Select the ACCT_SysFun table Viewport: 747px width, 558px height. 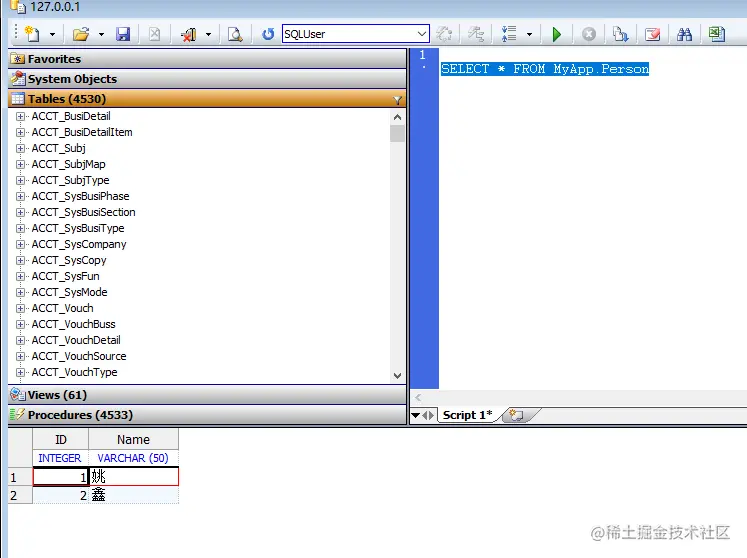66,276
